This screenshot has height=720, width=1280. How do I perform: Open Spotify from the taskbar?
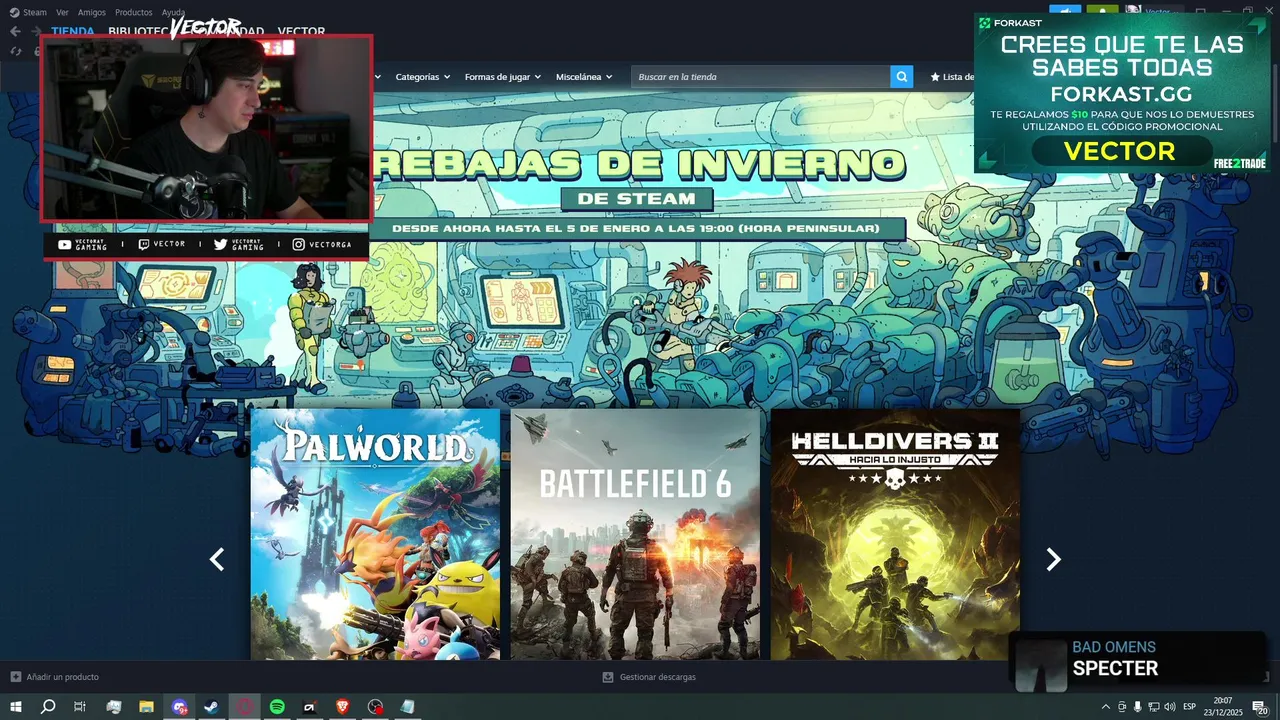(x=277, y=707)
